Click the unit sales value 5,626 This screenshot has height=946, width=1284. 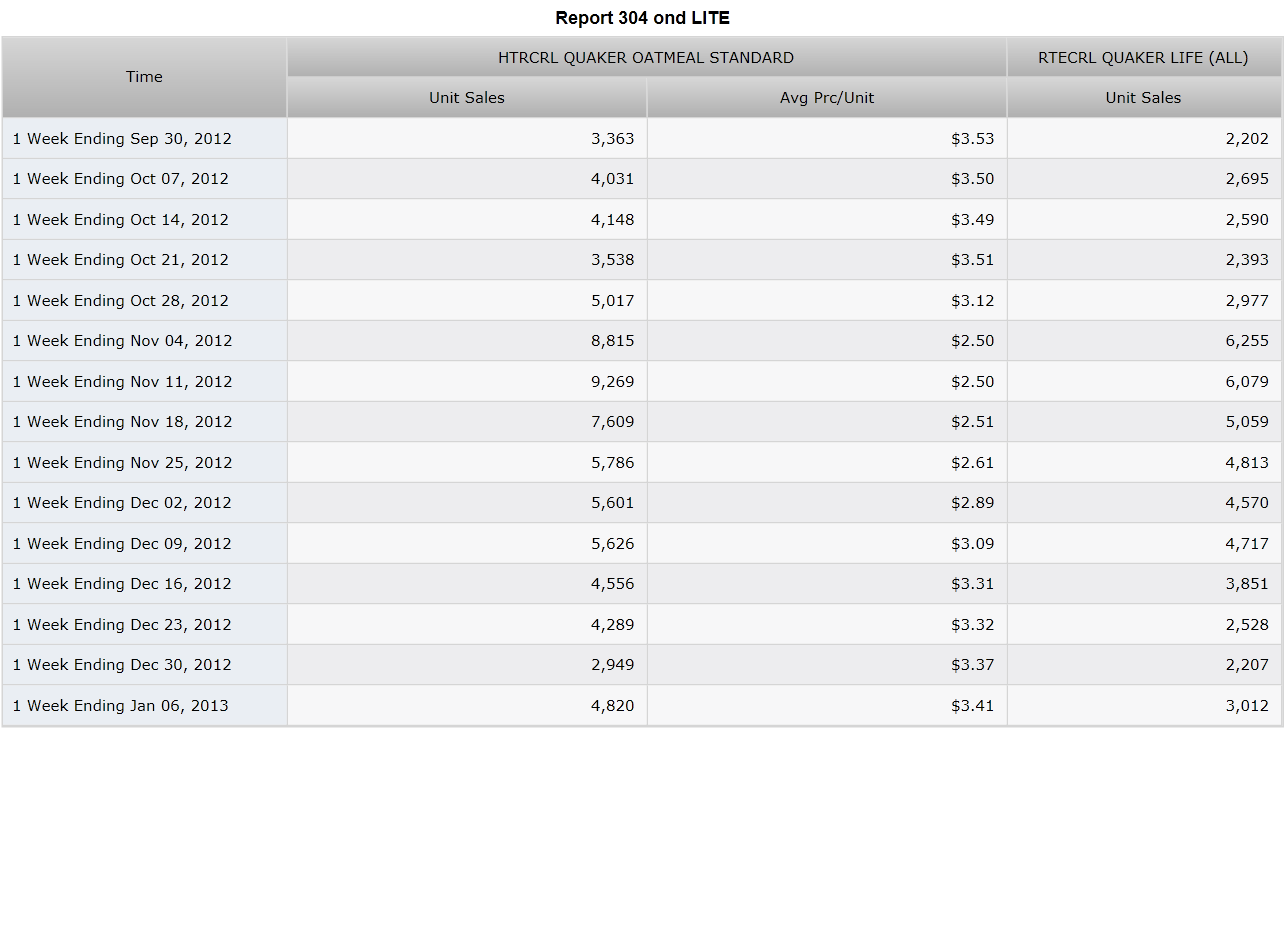click(x=613, y=544)
